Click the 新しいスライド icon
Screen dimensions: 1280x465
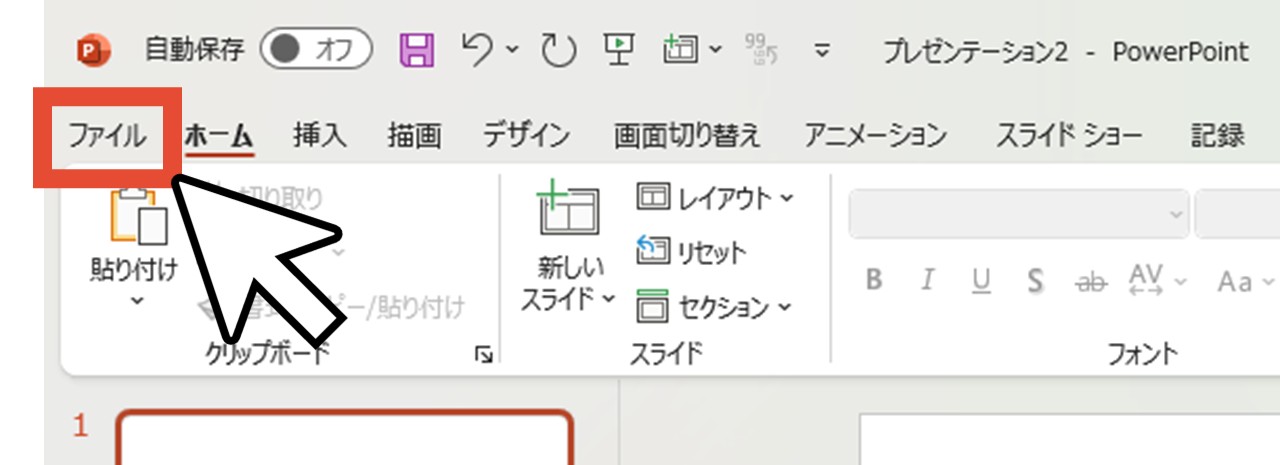point(567,210)
